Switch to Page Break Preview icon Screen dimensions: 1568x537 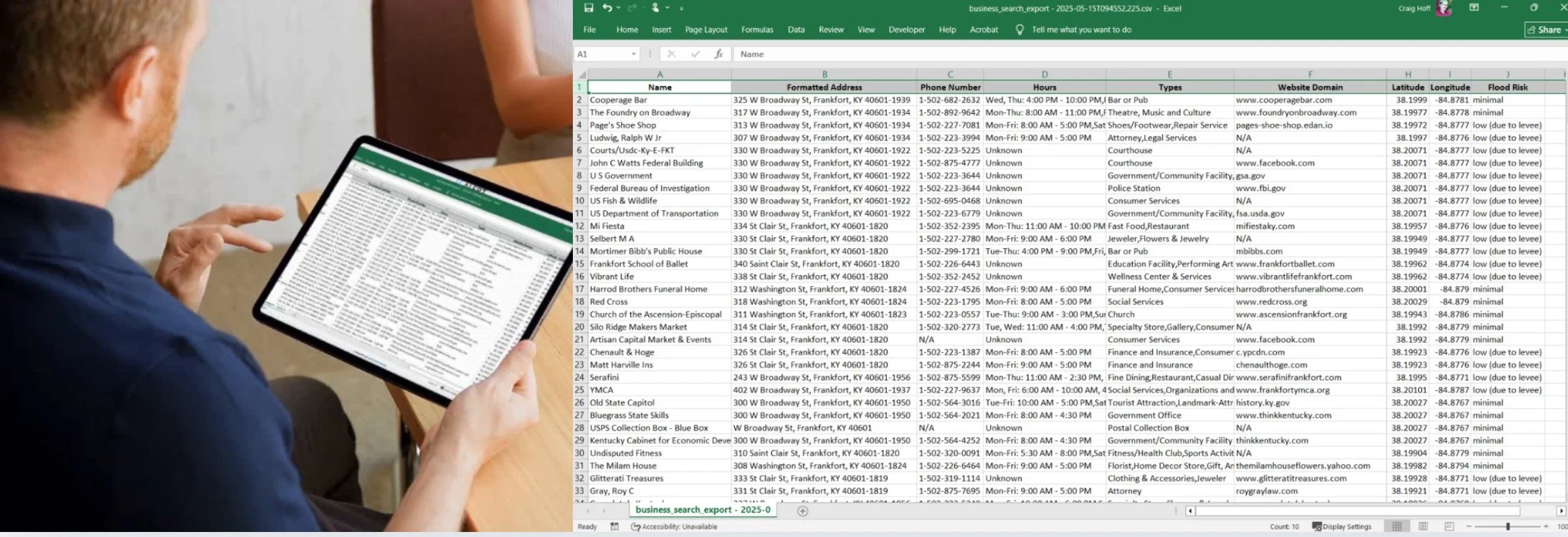tap(1449, 526)
